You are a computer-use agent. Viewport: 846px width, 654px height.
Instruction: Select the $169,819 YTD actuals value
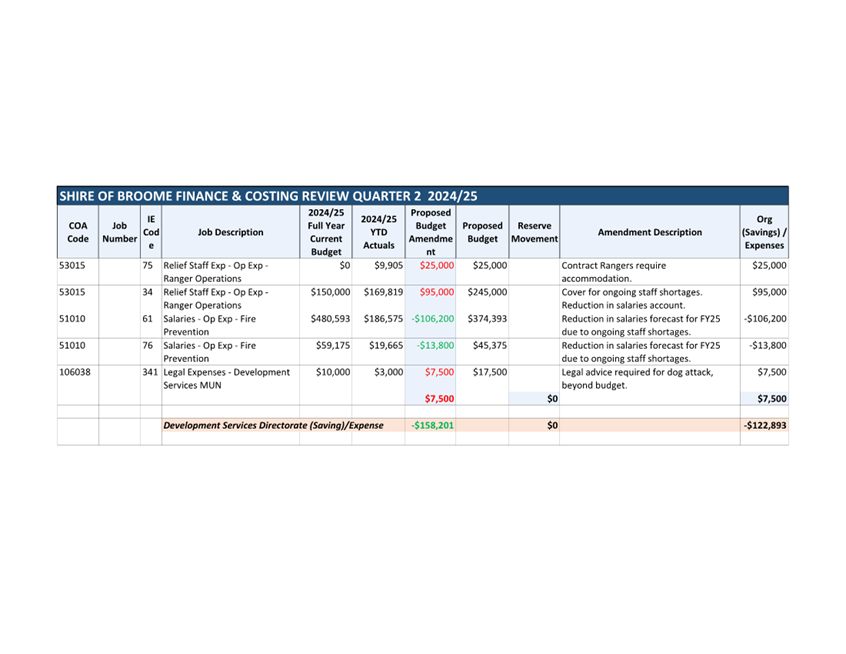pyautogui.click(x=383, y=292)
